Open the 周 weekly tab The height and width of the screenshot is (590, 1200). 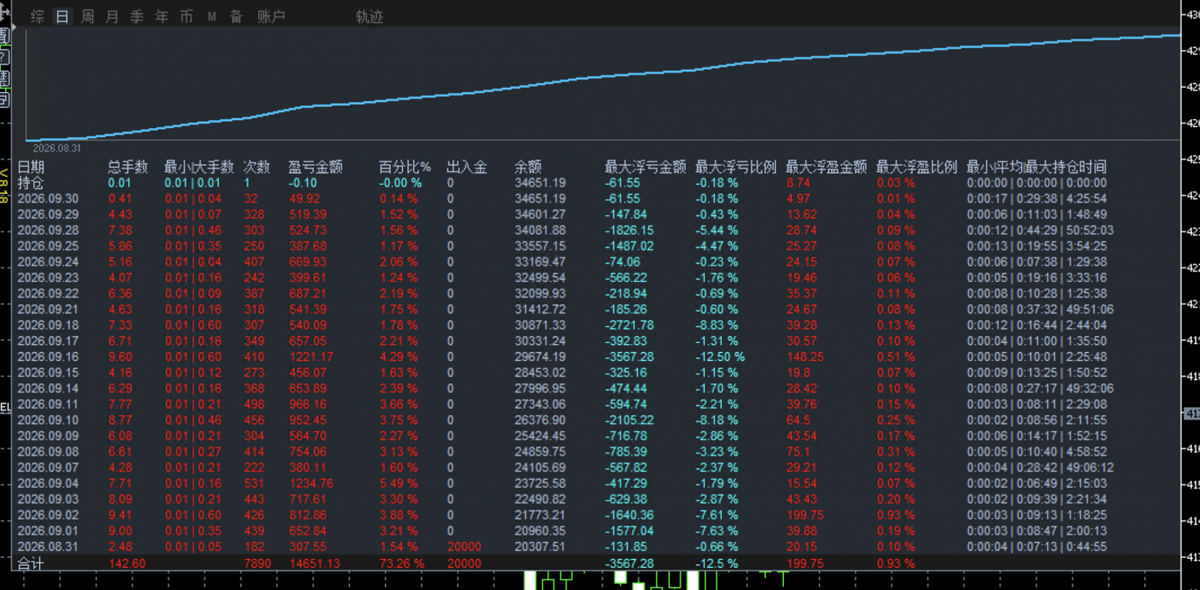88,17
